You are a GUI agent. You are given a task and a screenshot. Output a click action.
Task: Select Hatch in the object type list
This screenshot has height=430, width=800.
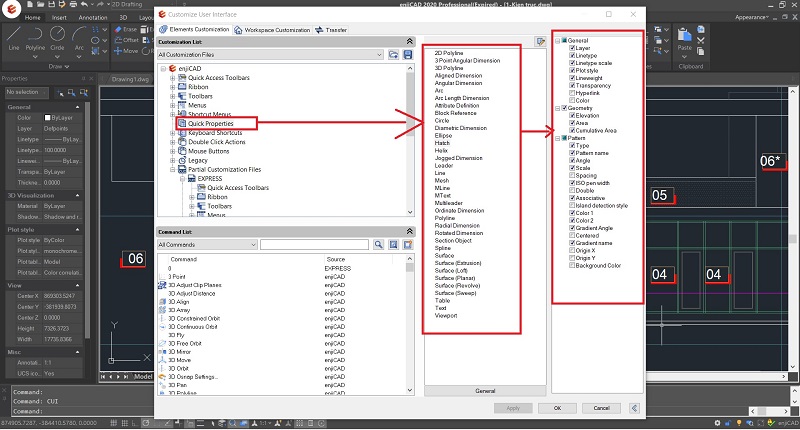tap(442, 143)
